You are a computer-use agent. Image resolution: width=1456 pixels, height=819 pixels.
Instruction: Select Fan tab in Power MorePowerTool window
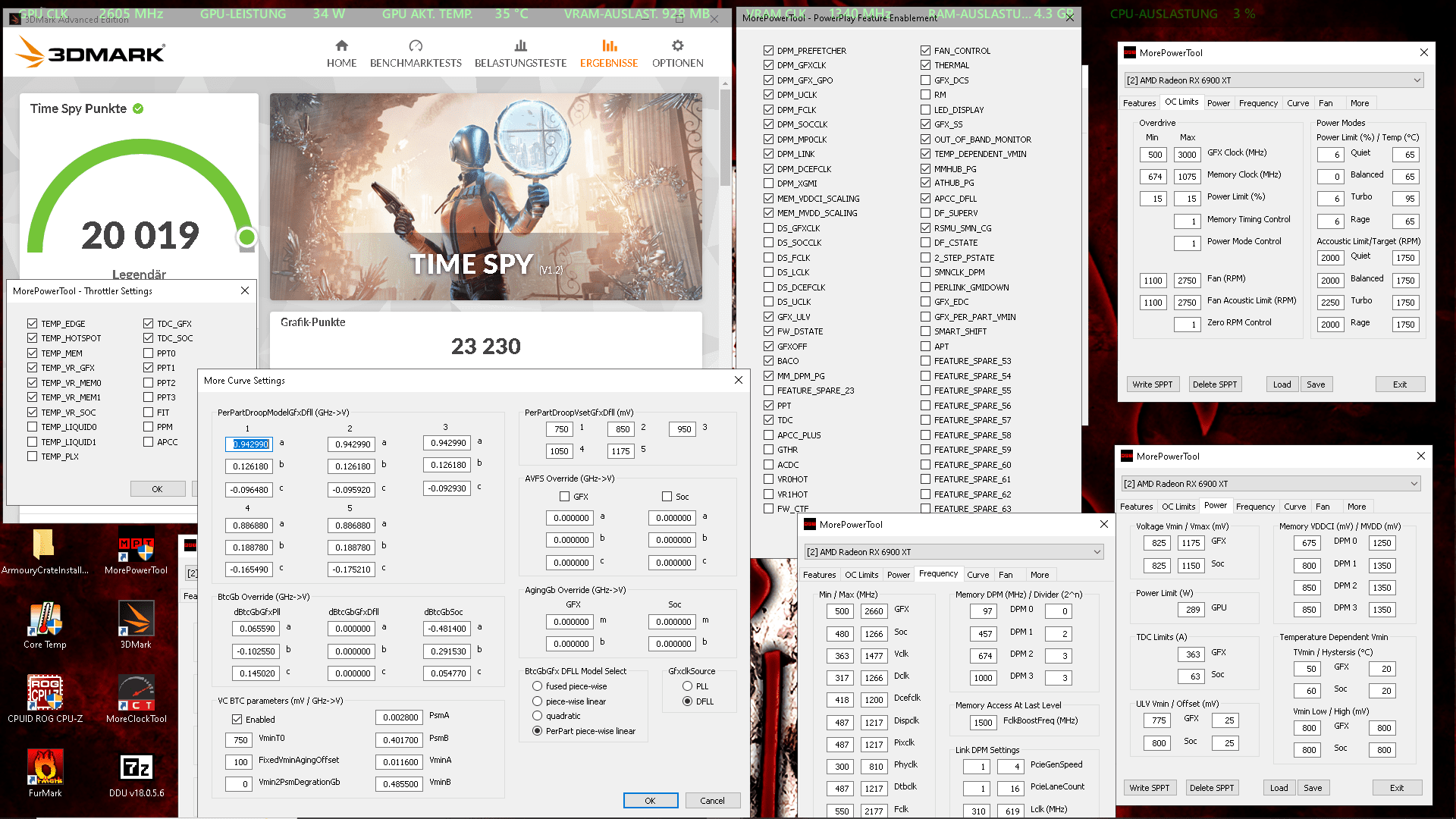point(1323,507)
